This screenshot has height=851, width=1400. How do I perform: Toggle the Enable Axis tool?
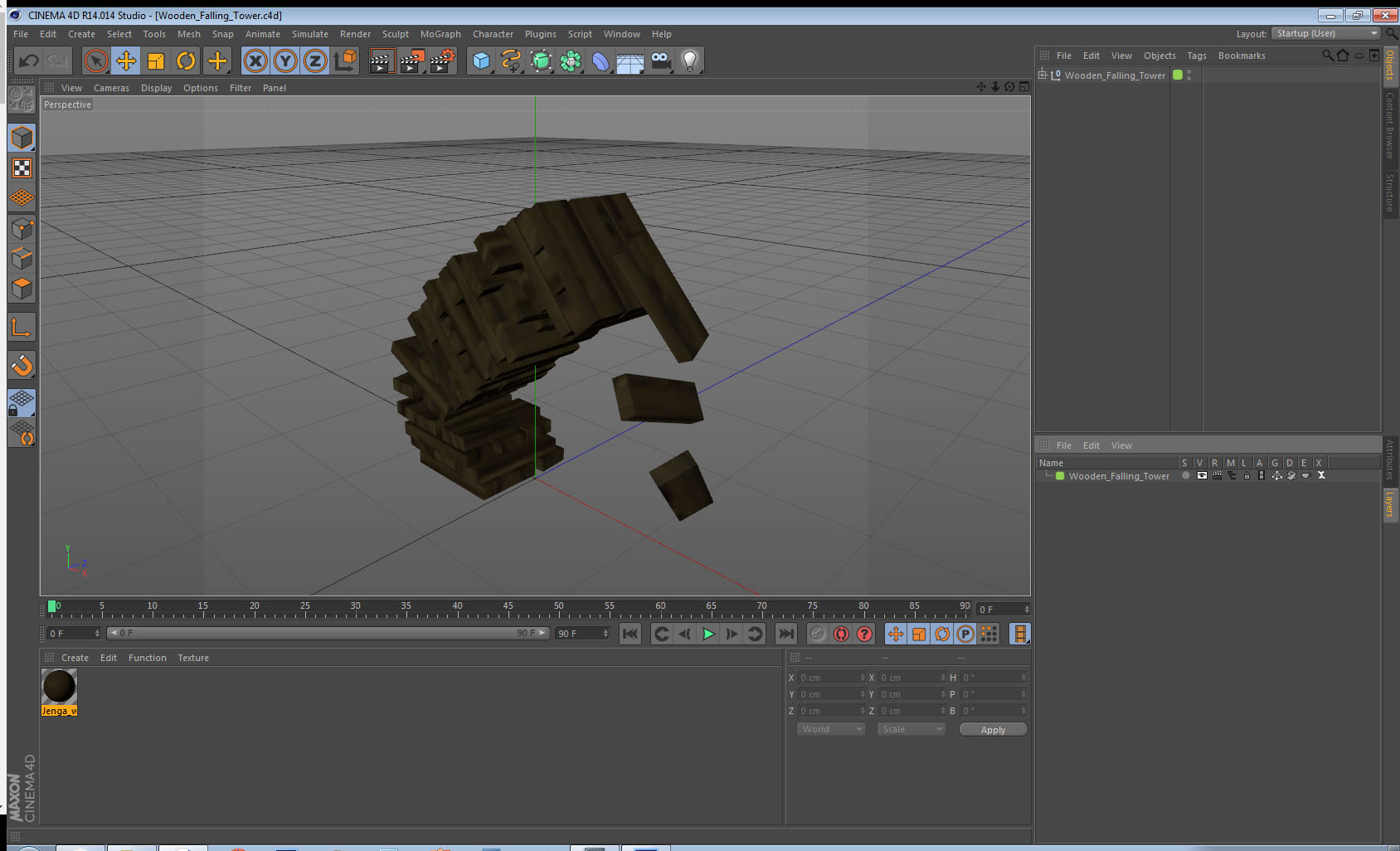(x=22, y=328)
